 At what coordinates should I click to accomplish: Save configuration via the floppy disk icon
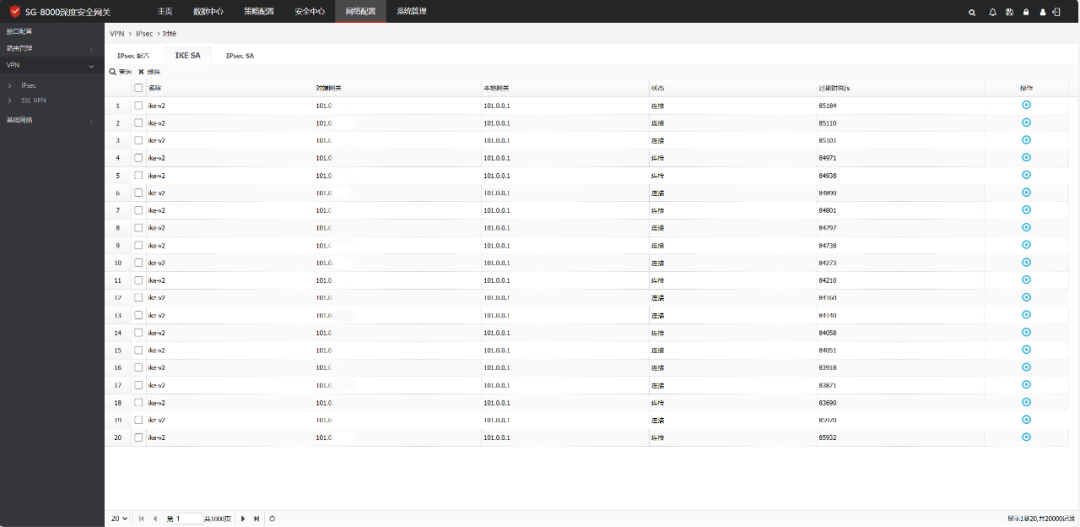1010,12
